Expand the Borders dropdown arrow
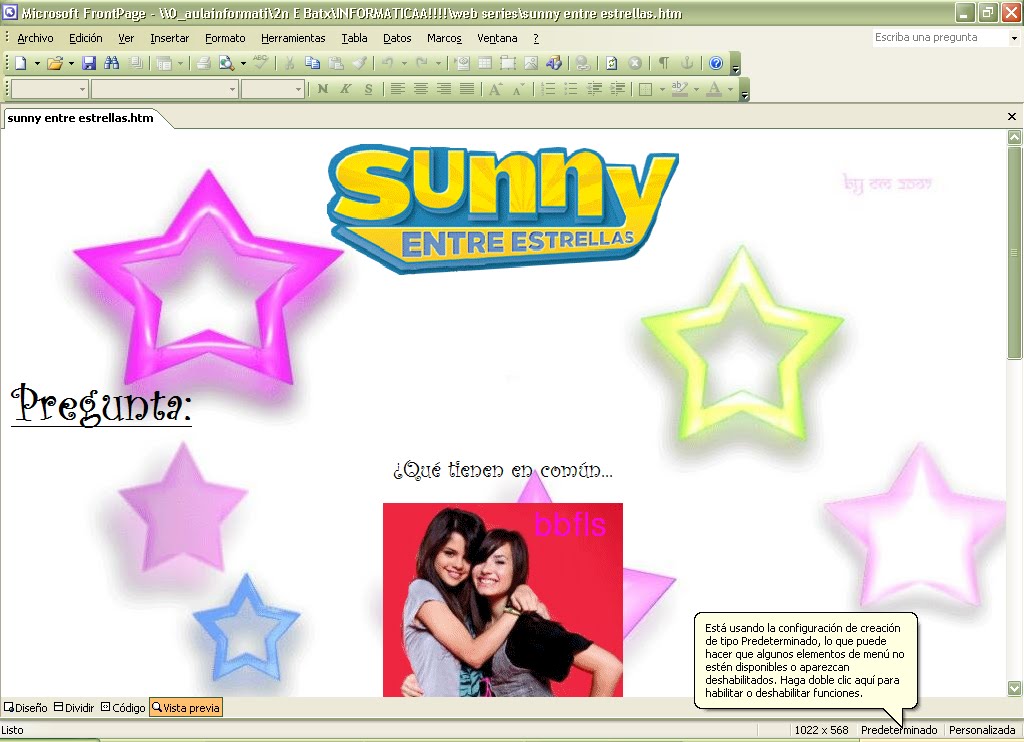The height and width of the screenshot is (742, 1024). pos(662,89)
